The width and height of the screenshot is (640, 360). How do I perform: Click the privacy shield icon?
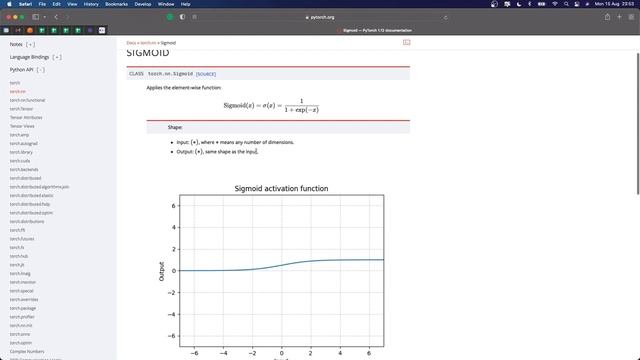click(182, 17)
